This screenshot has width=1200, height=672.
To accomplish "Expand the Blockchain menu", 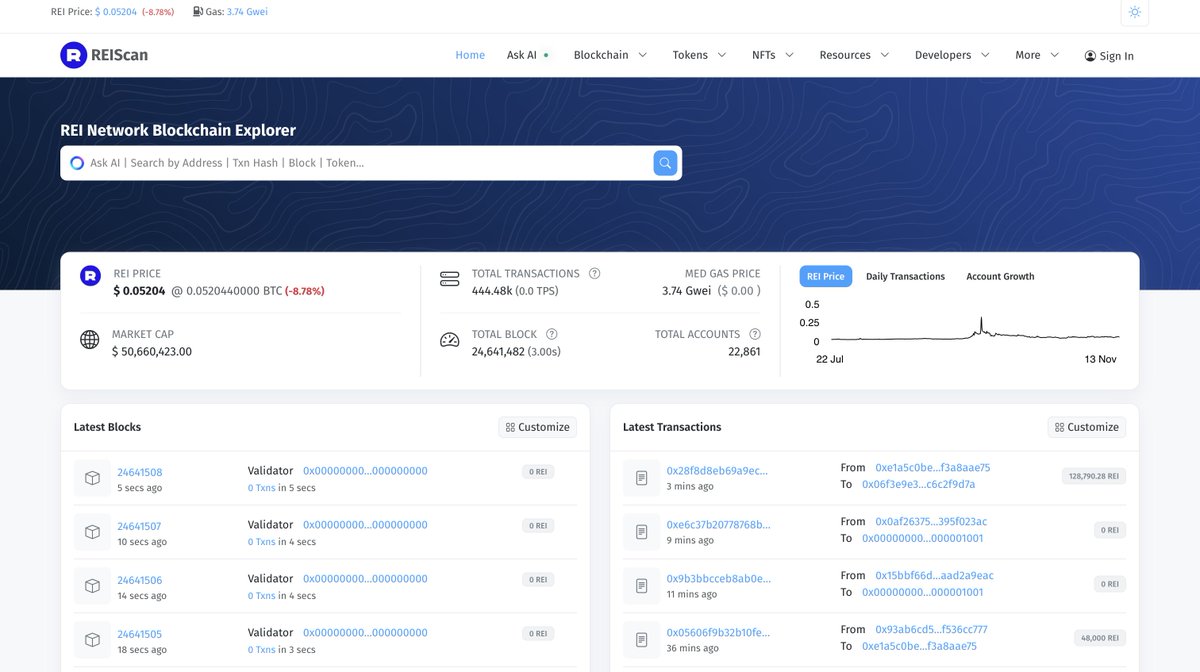I will pos(610,55).
